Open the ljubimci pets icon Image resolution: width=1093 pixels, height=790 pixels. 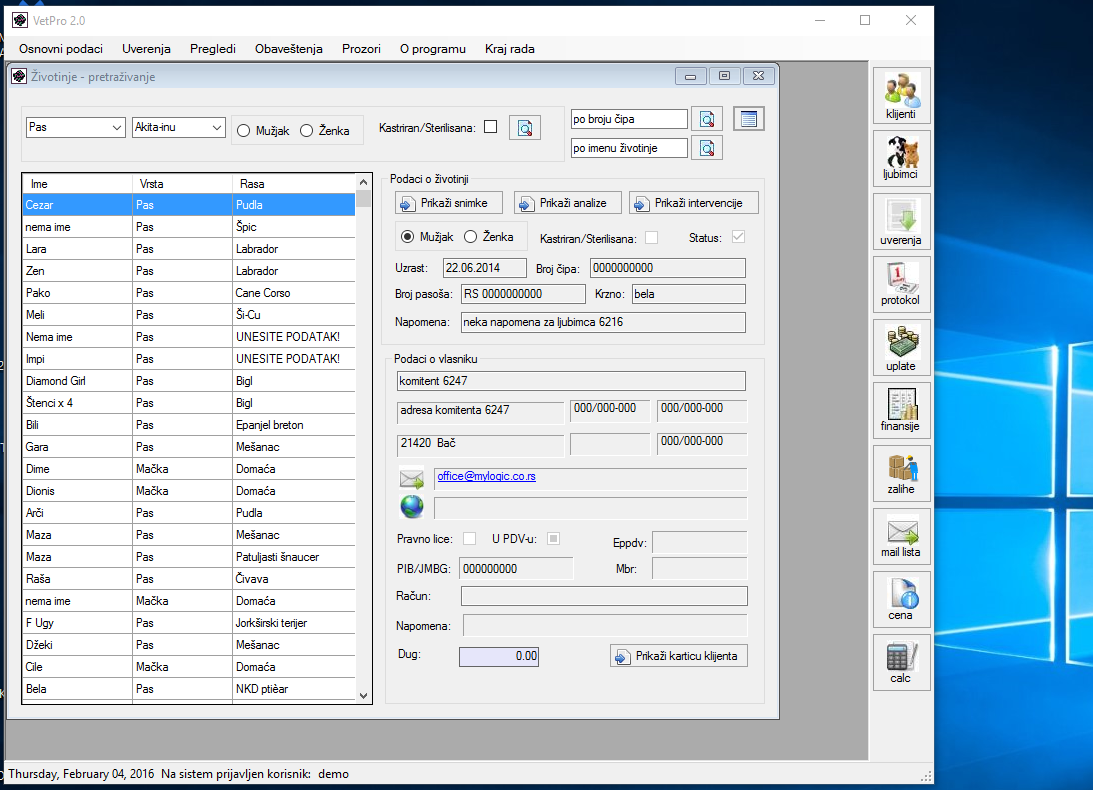(901, 158)
